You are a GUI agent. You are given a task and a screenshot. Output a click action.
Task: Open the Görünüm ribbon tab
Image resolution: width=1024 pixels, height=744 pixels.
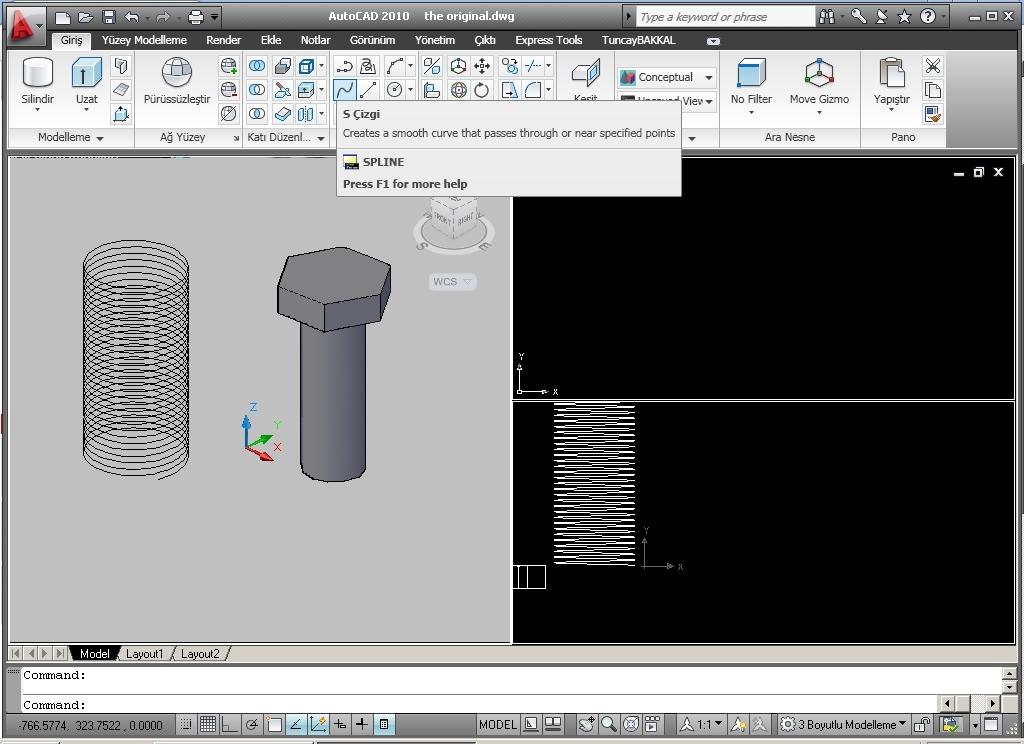372,40
